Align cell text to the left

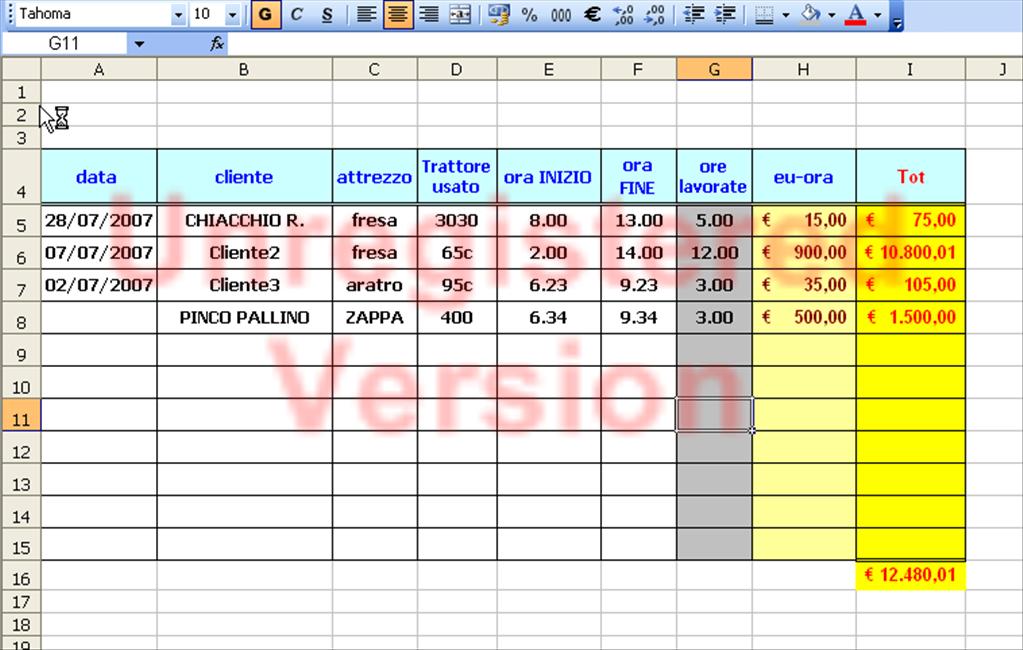(x=367, y=15)
